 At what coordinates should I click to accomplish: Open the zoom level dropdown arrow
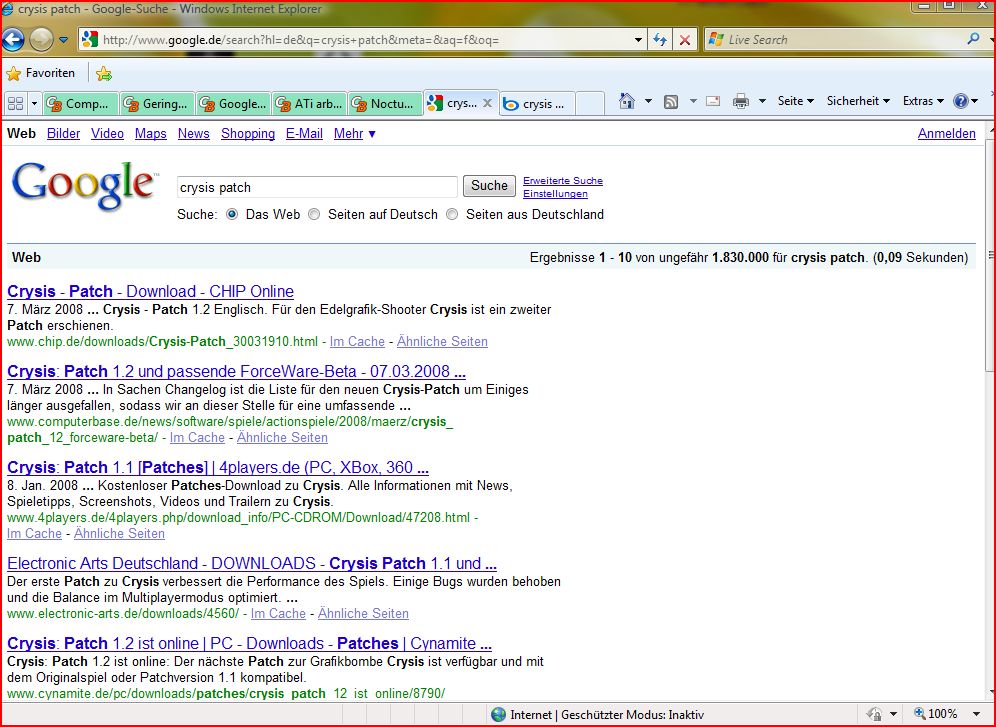click(x=976, y=714)
